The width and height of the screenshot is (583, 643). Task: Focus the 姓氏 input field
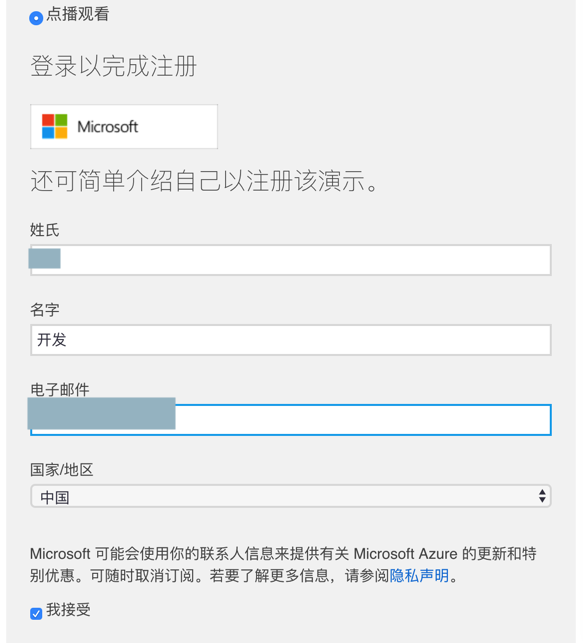[291, 260]
